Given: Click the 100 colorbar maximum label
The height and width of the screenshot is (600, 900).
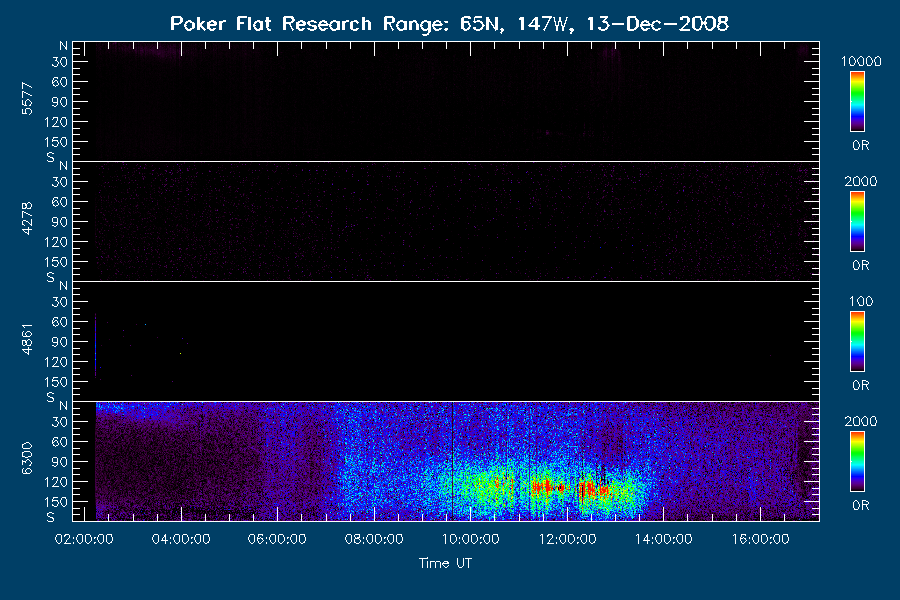Looking at the screenshot, I should tap(861, 301).
